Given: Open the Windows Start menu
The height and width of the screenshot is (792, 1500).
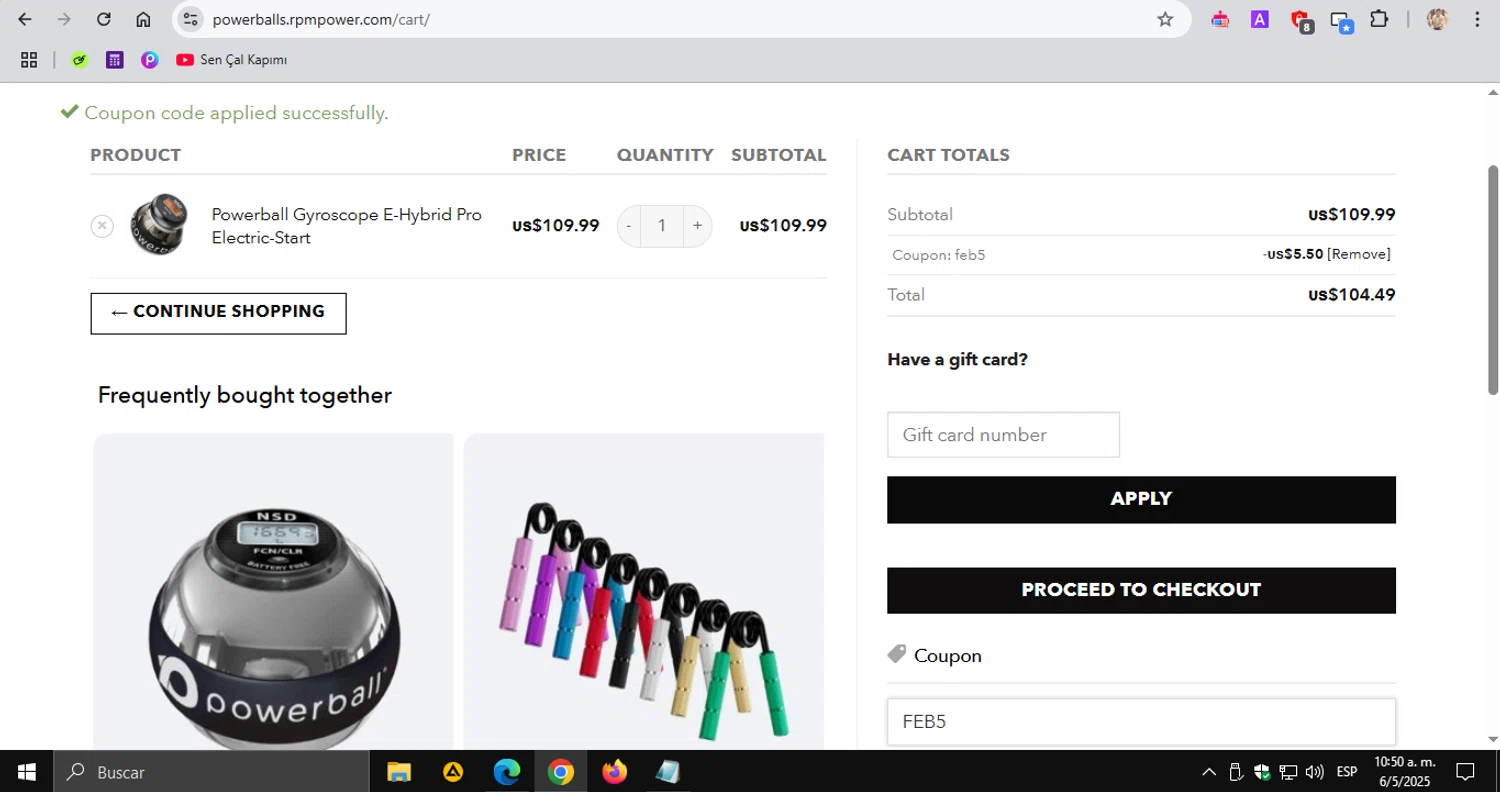Looking at the screenshot, I should coord(27,772).
